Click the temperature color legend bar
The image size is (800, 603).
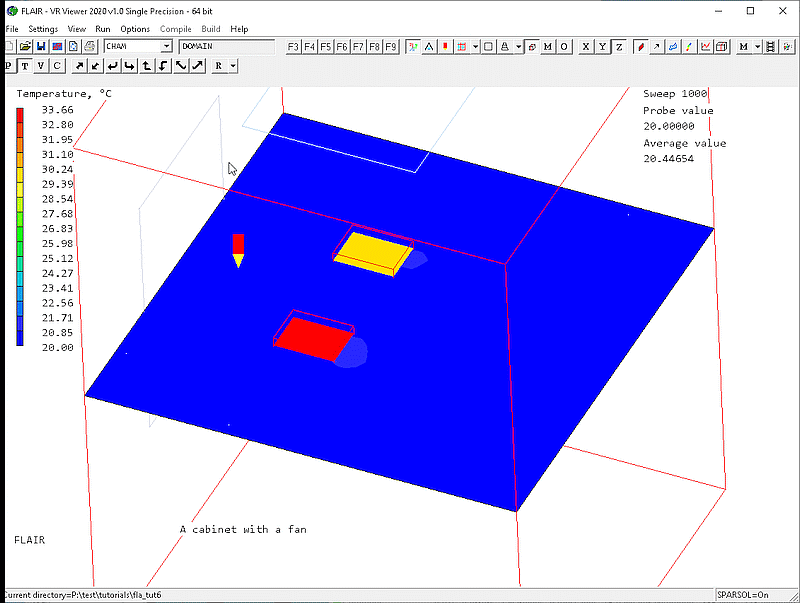[20, 227]
